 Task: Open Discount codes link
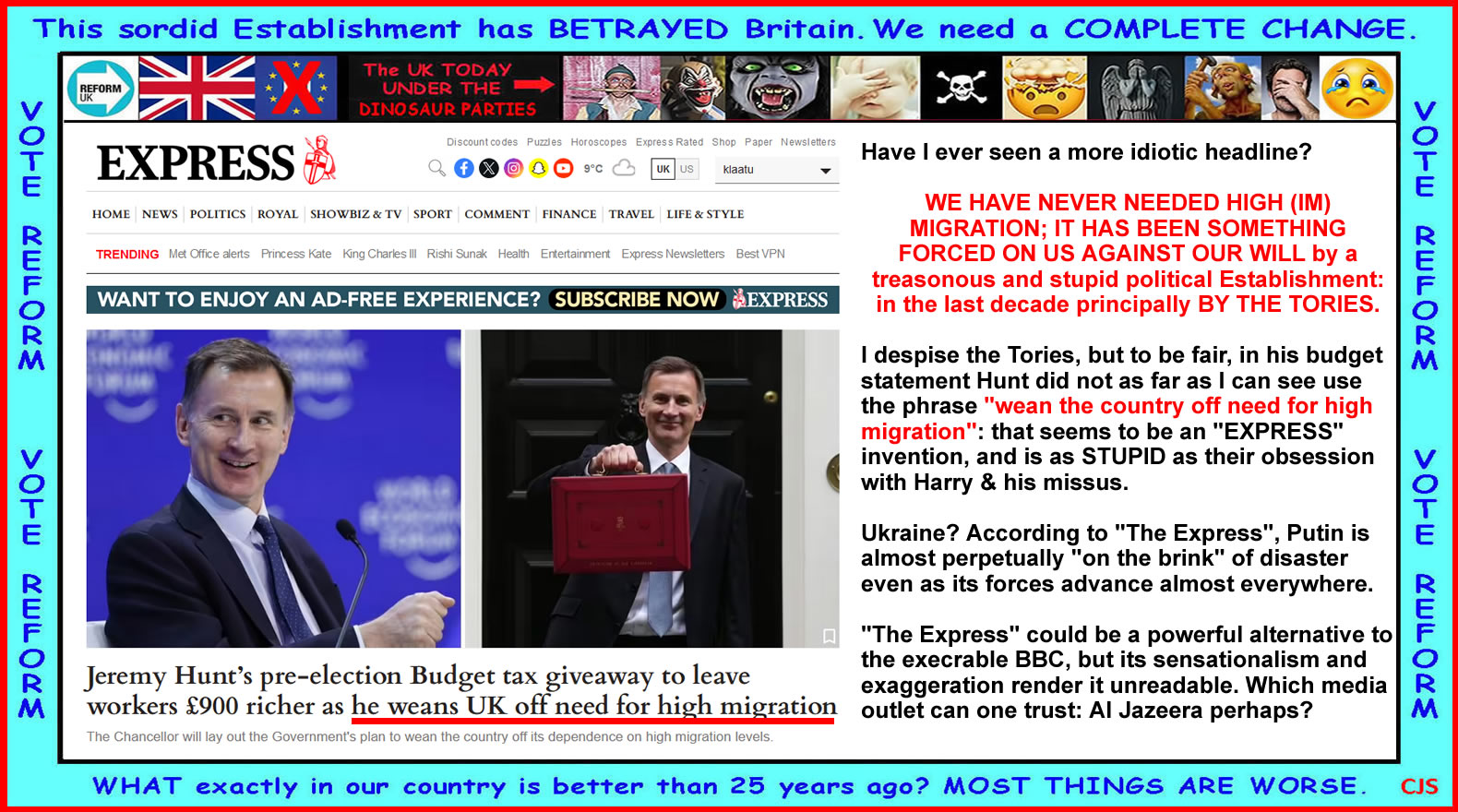[482, 142]
